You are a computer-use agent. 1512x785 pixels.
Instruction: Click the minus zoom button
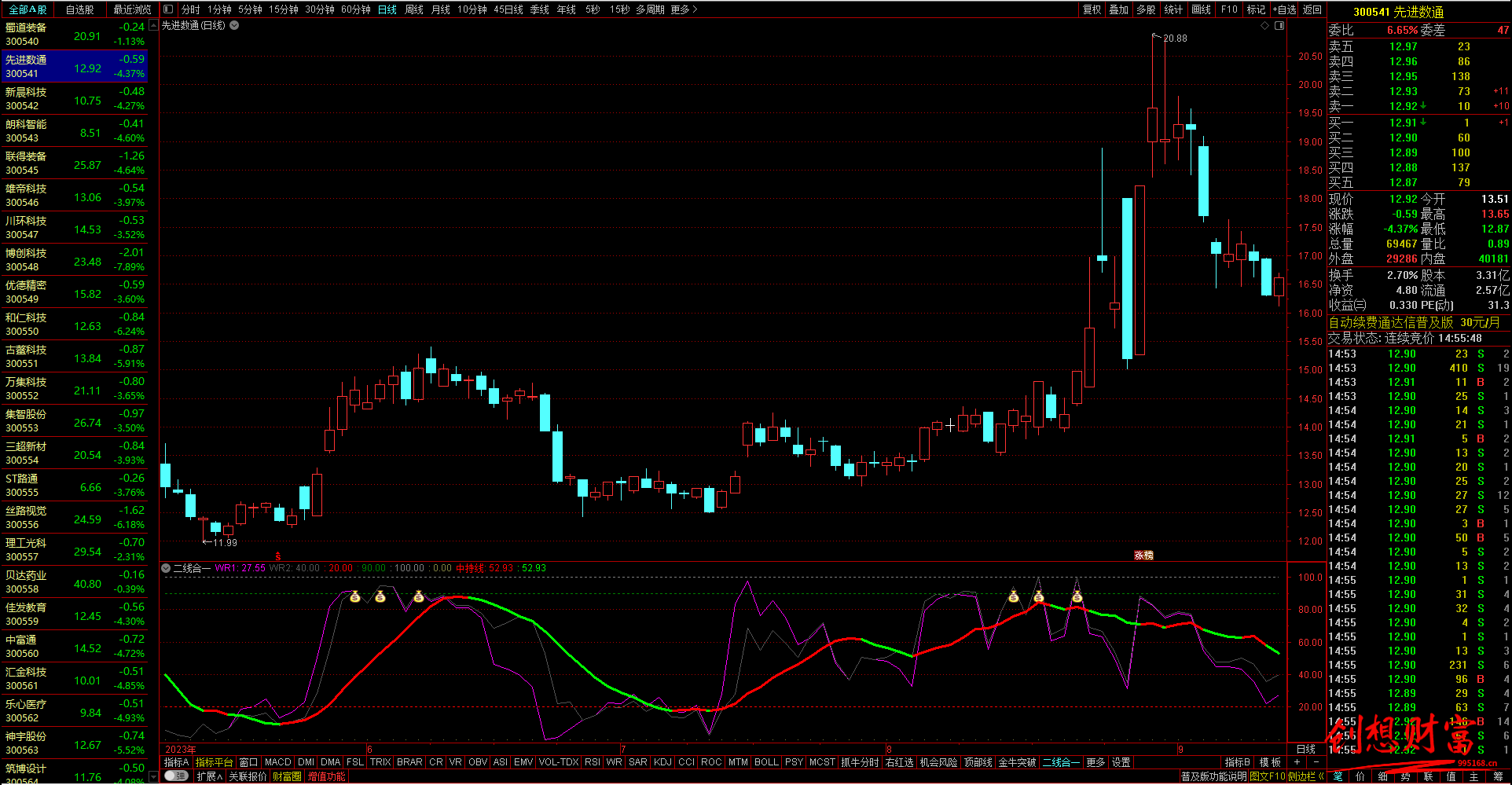(1316, 762)
